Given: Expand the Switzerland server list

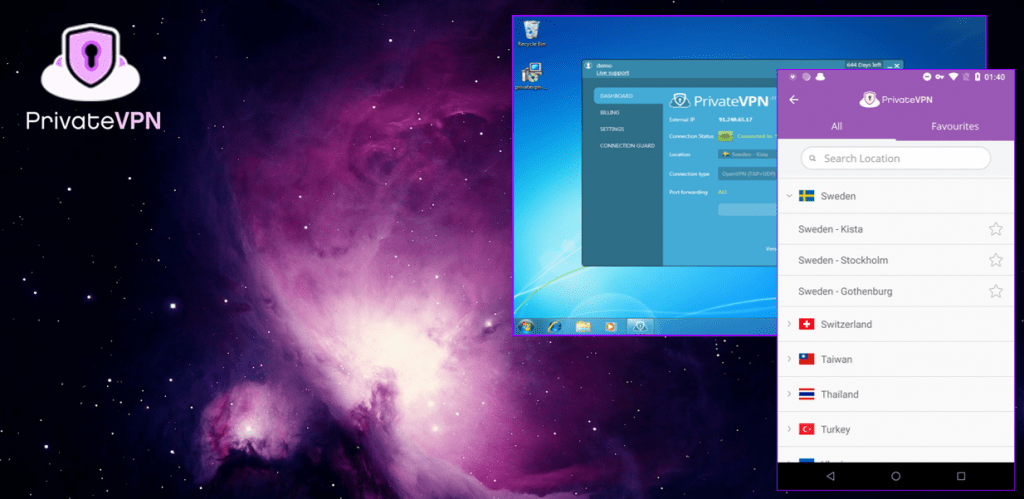Looking at the screenshot, I should 789,324.
